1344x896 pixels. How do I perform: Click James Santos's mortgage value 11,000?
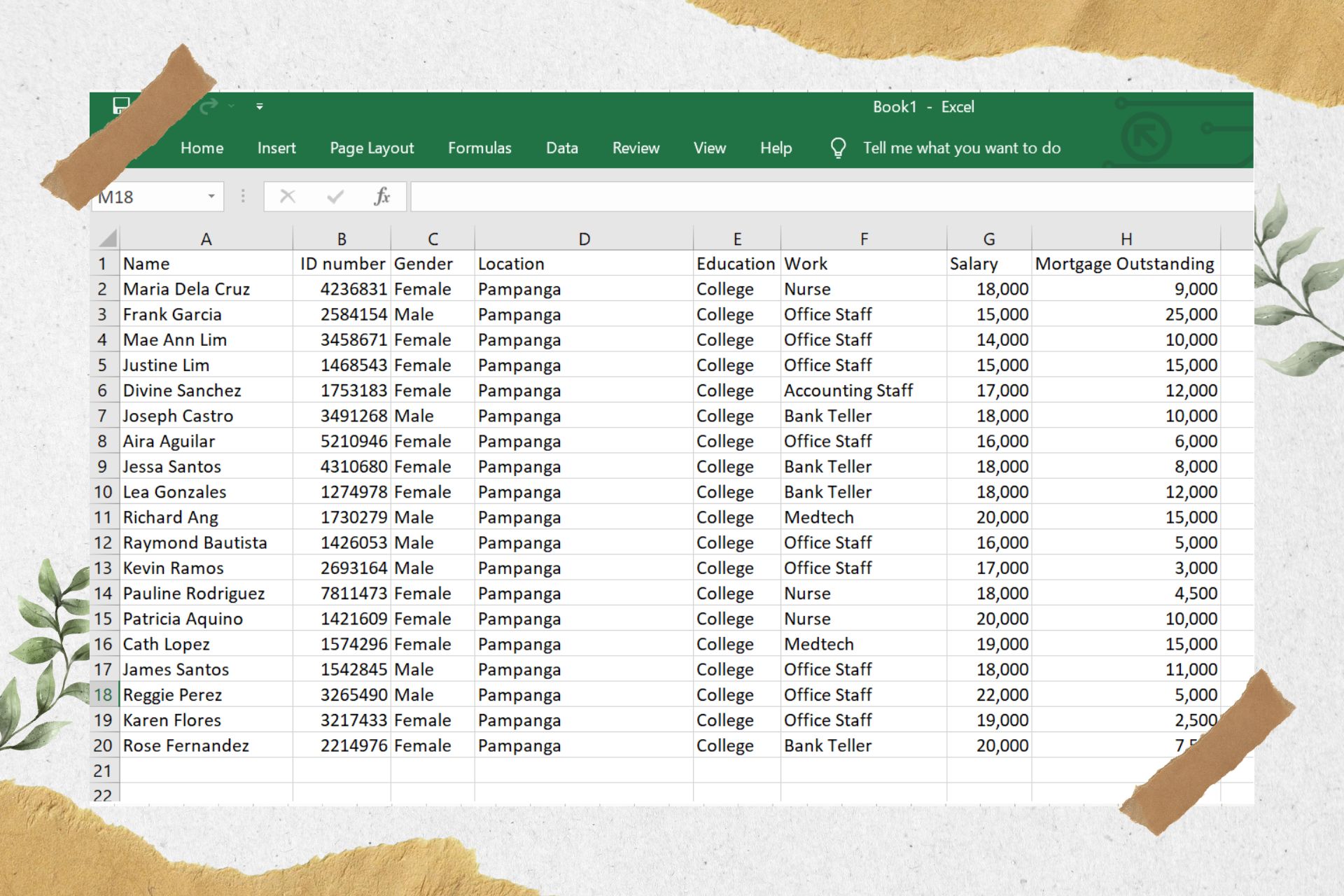click(x=1126, y=669)
